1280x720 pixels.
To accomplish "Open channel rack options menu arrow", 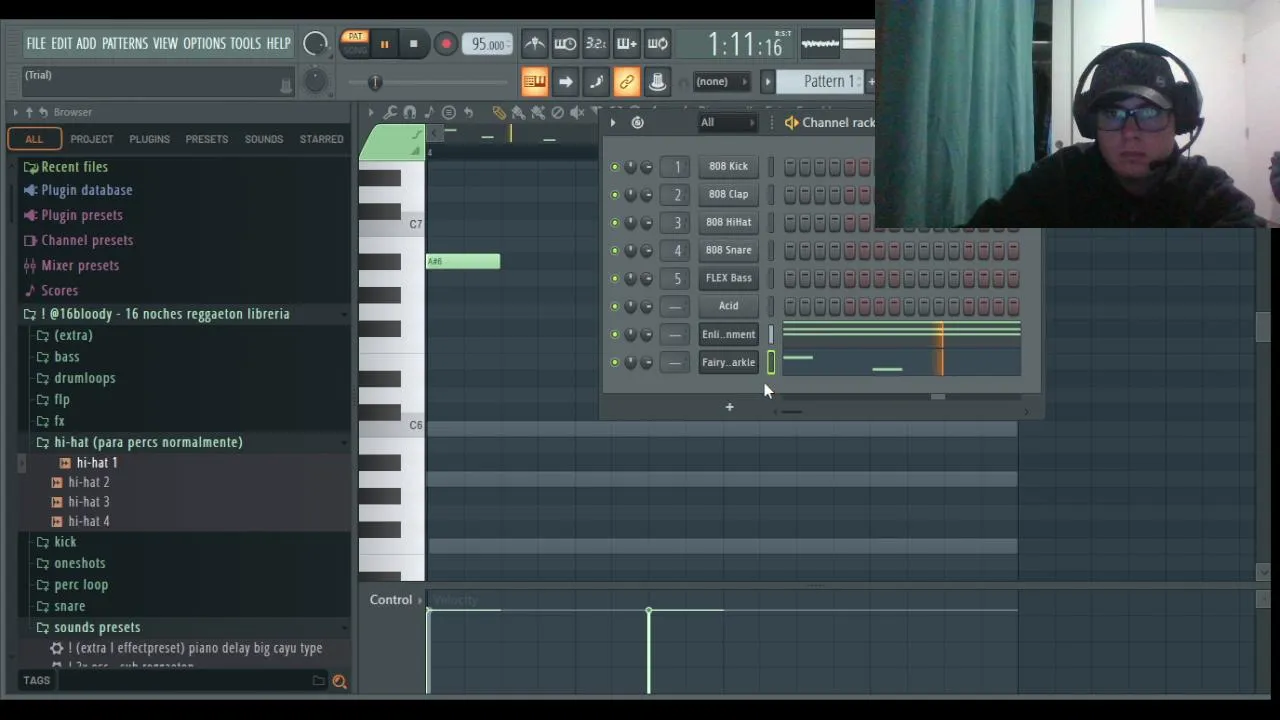I will click(612, 122).
